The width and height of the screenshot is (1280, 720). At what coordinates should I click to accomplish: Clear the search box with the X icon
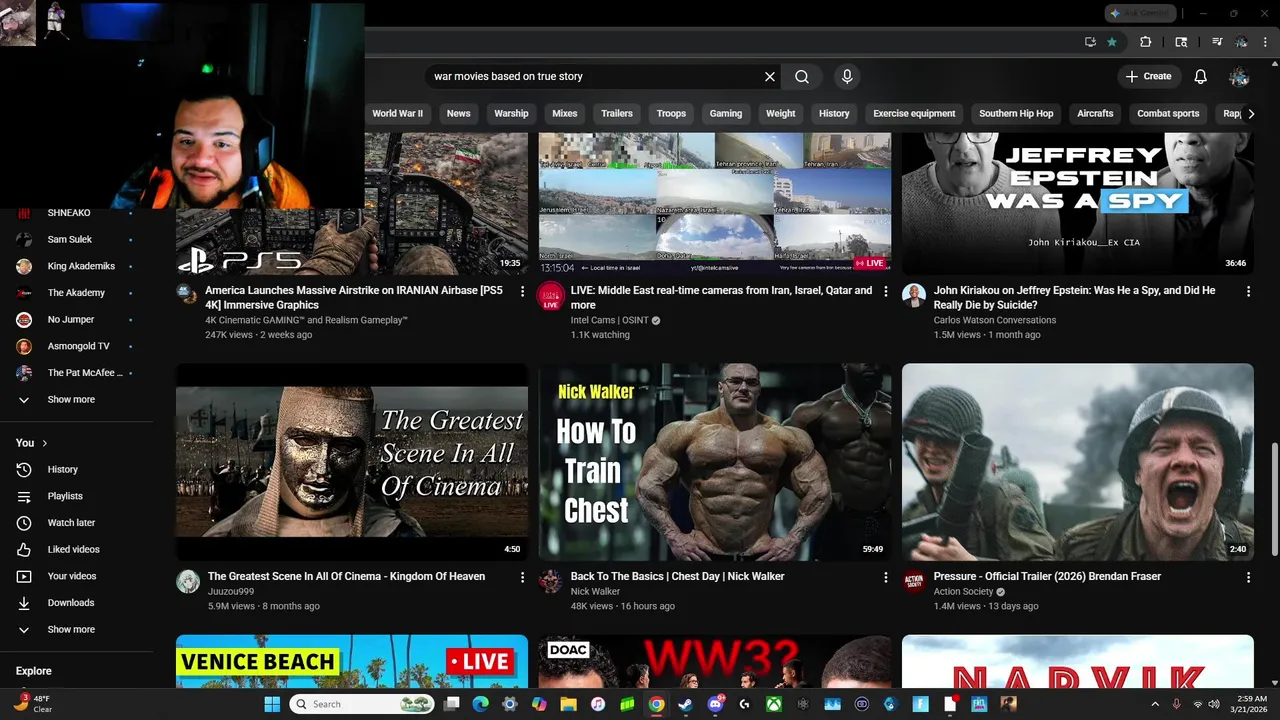click(x=770, y=76)
